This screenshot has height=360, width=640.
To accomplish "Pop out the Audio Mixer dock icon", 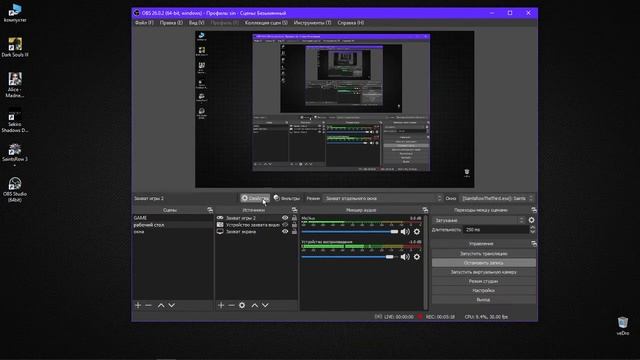I will pos(425,210).
